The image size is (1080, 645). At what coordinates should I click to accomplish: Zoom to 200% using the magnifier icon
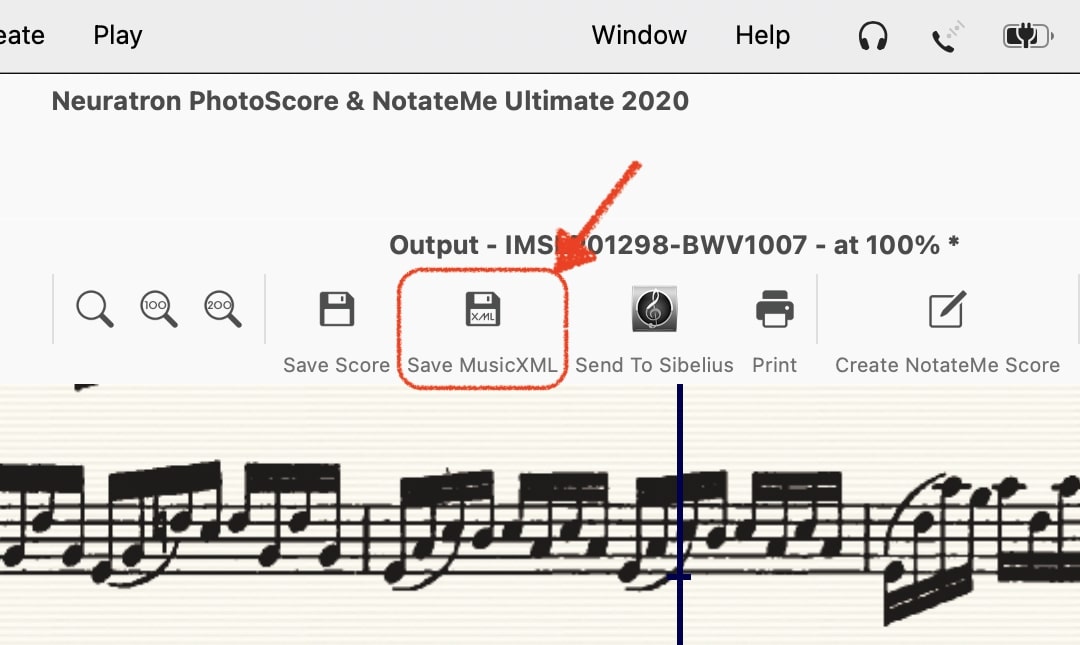223,309
